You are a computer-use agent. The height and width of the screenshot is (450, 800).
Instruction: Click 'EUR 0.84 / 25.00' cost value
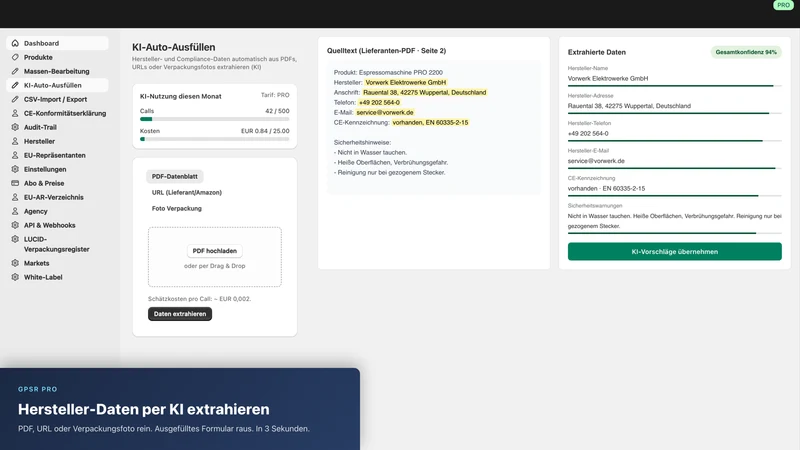(265, 131)
